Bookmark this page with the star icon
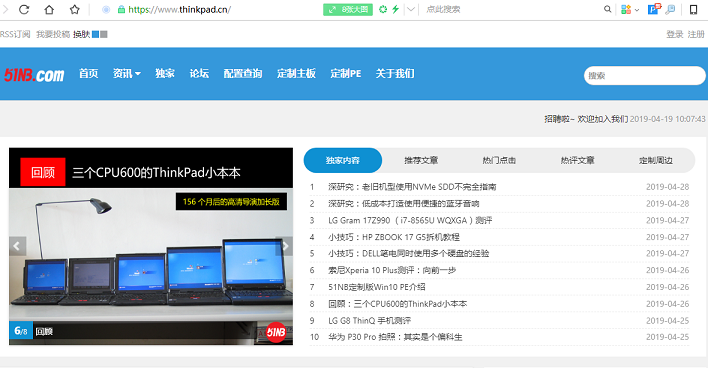 (75, 9)
